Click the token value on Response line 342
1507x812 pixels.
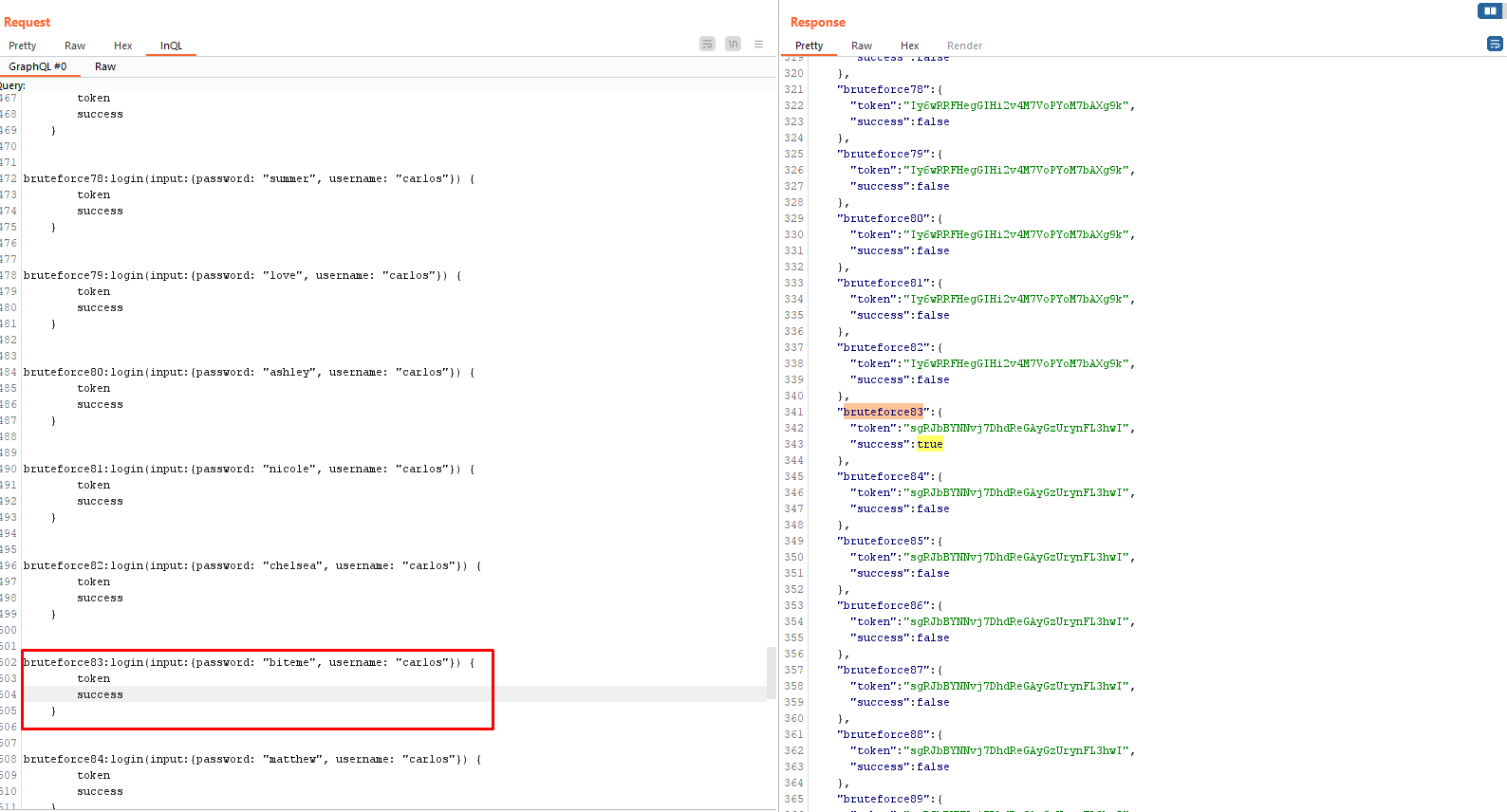tap(1016, 428)
